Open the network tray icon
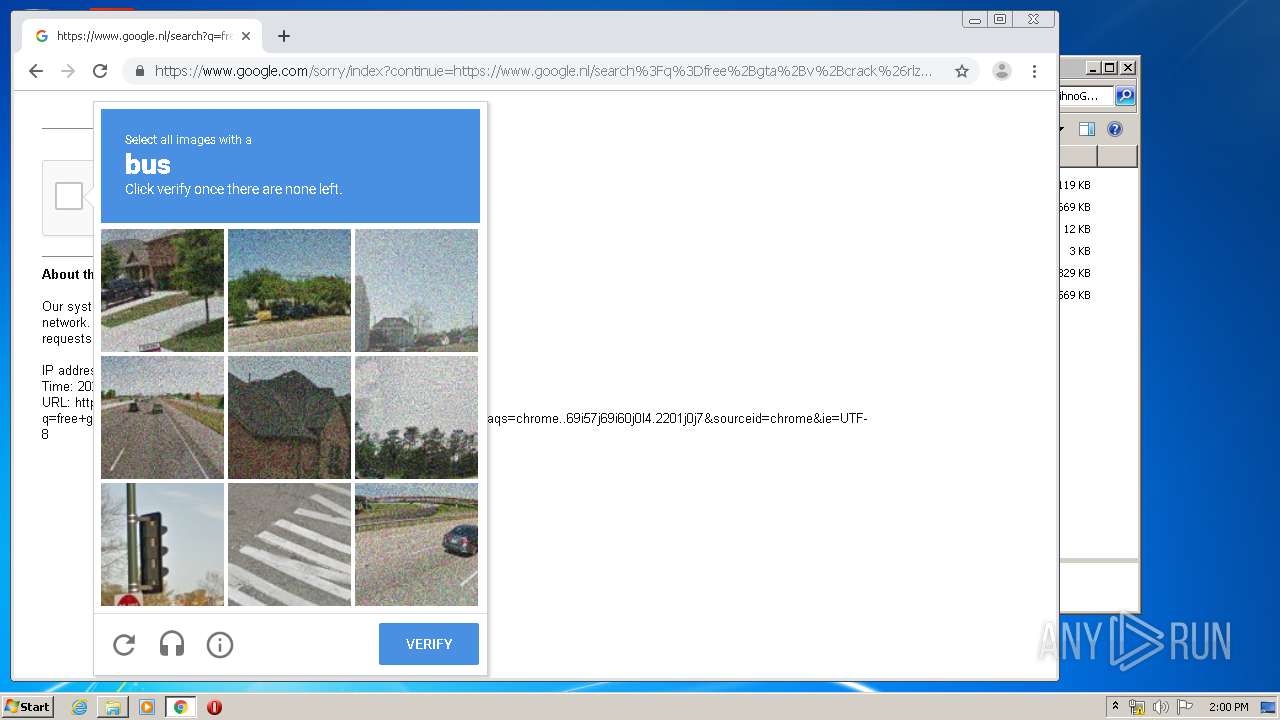 (1137, 707)
